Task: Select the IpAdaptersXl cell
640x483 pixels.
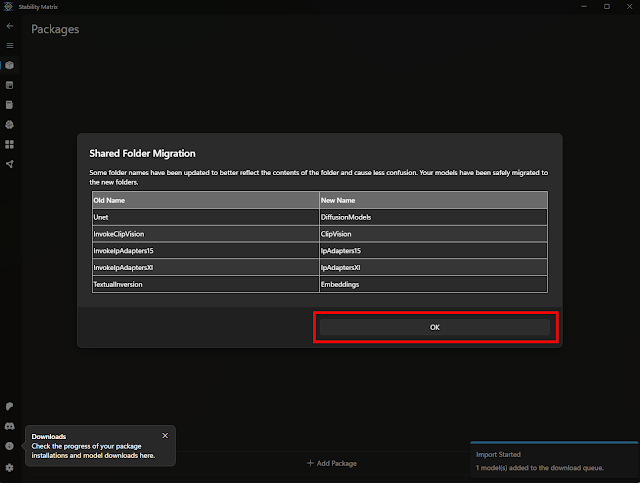Action: (433, 267)
